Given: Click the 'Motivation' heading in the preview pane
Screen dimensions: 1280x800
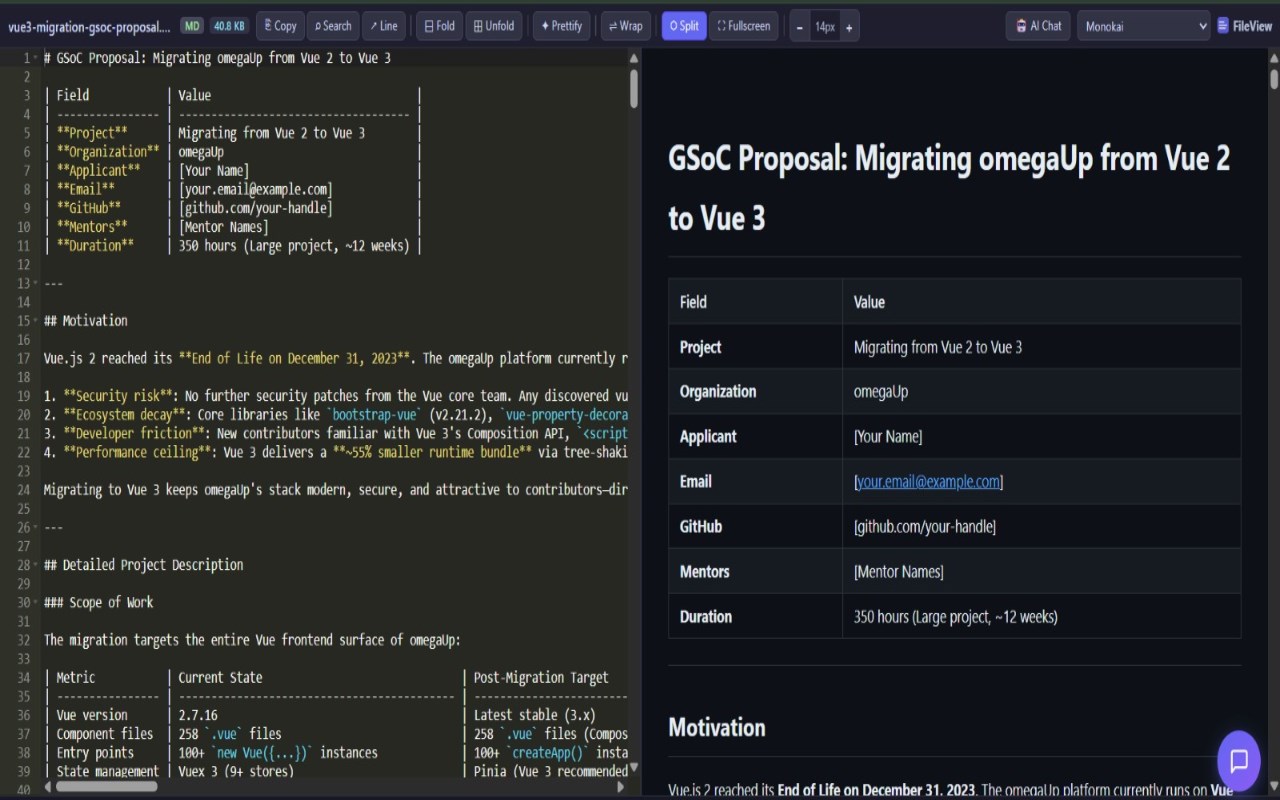Looking at the screenshot, I should 717,727.
